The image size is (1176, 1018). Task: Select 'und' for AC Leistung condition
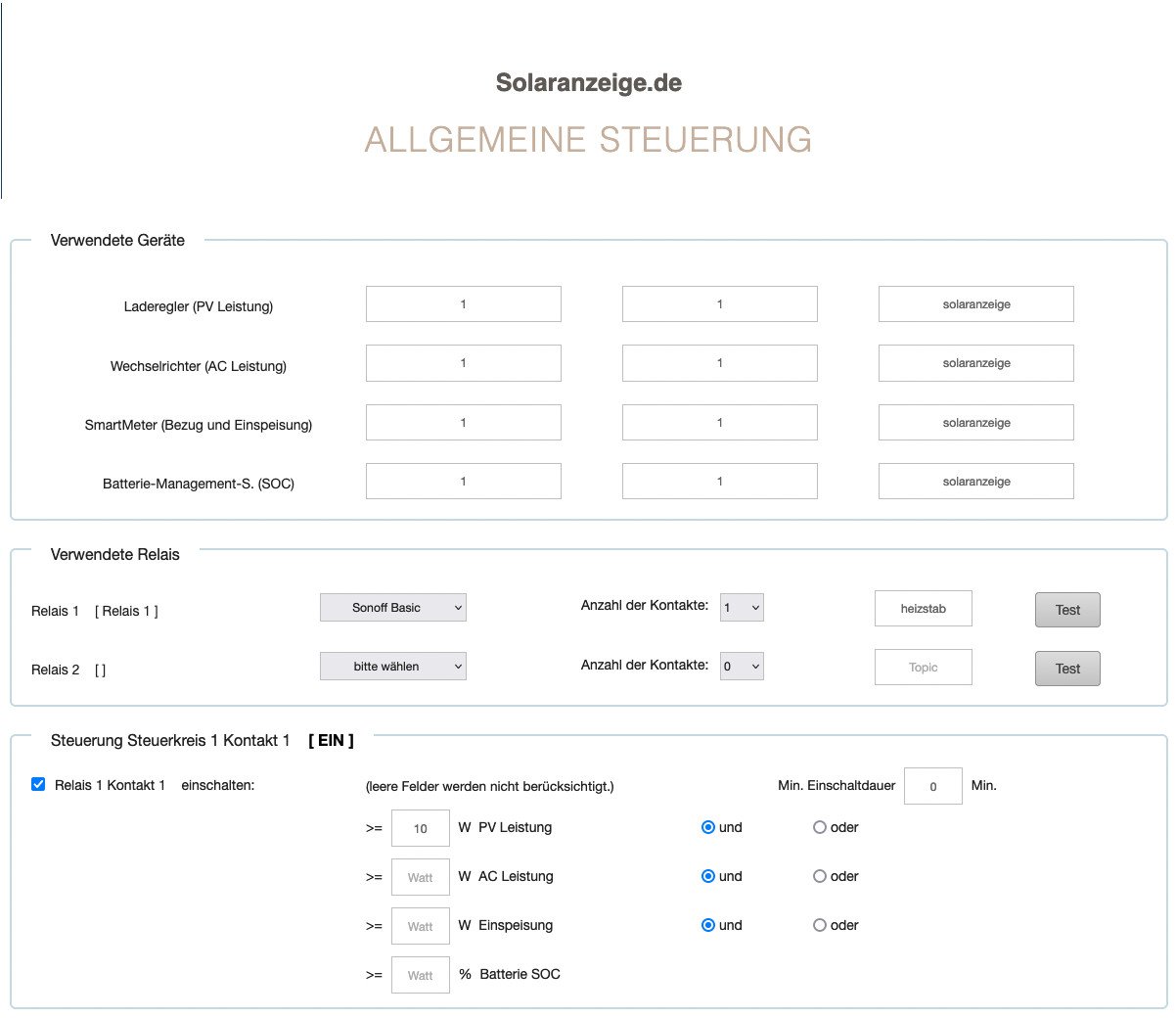pyautogui.click(x=708, y=876)
